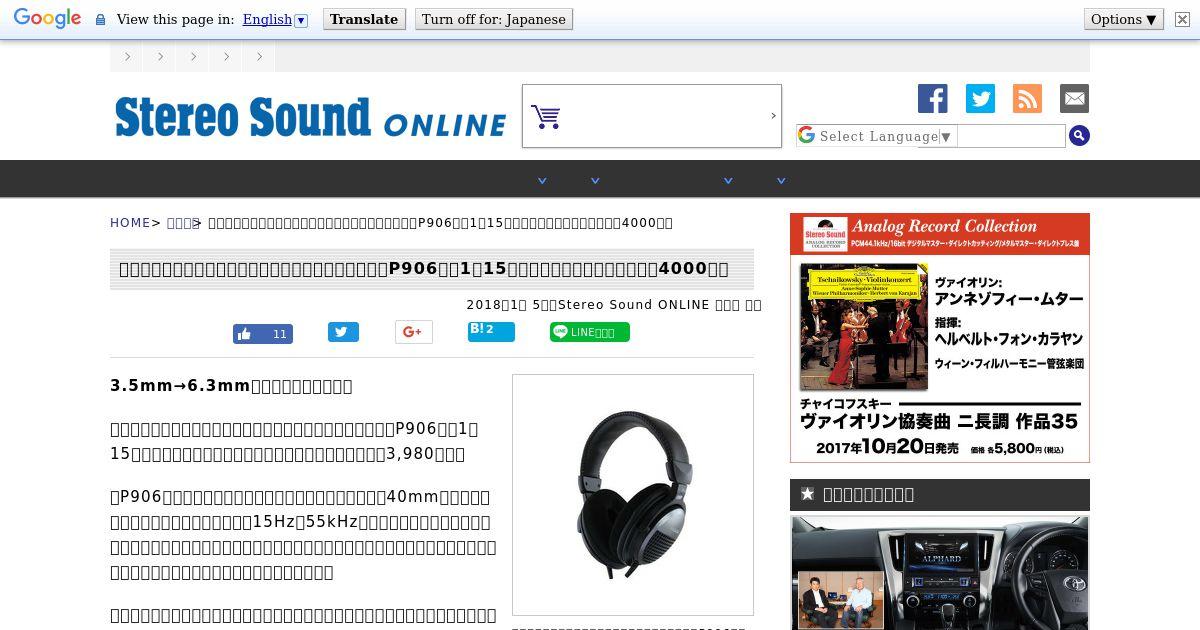Click Turn off for: Japanese button
Image resolution: width=1200 pixels, height=630 pixels.
494,19
